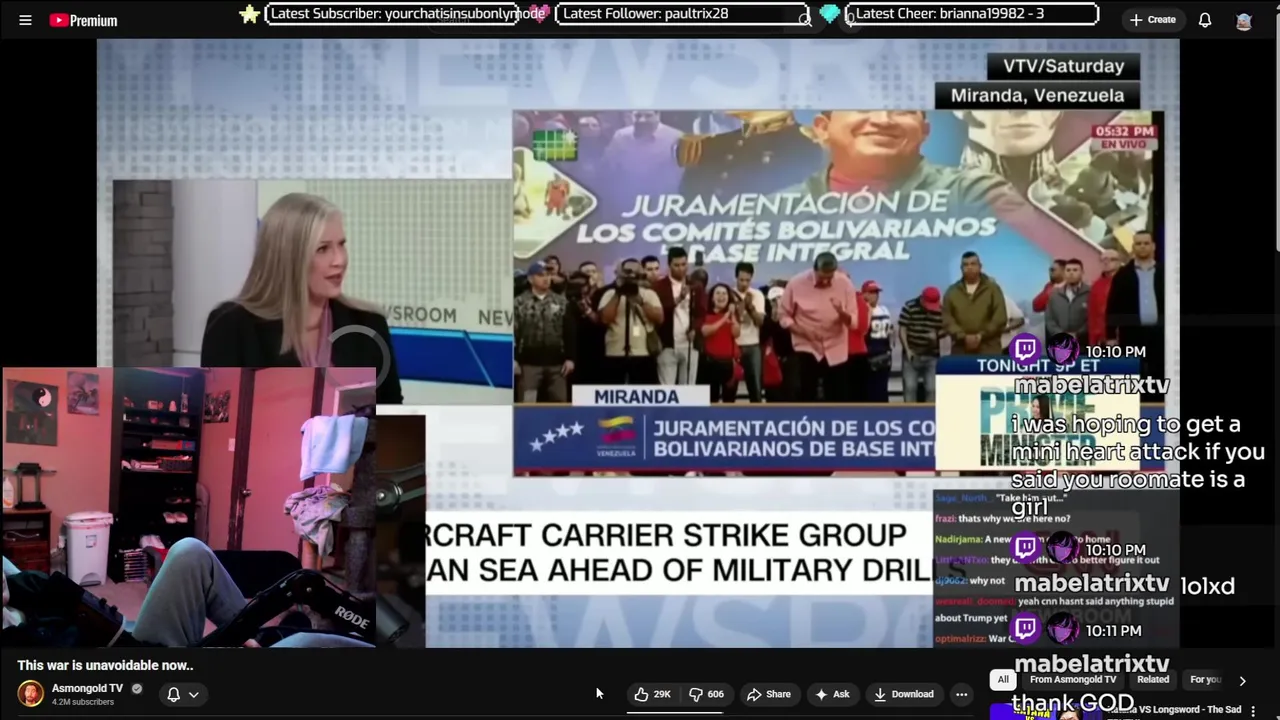
Task: Click the verified badge beside Asmongold TV
Action: pyautogui.click(x=137, y=688)
